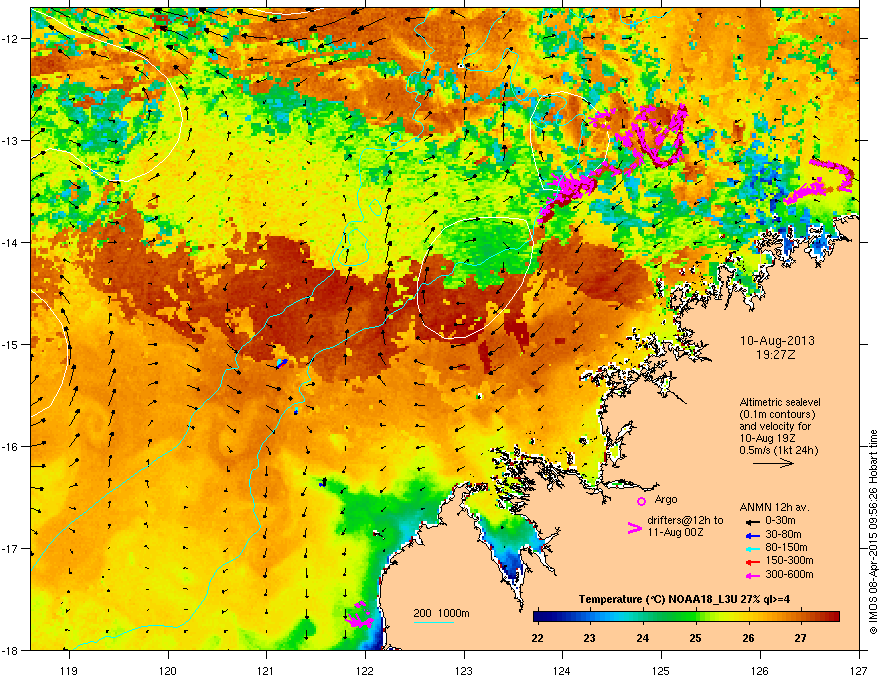Viewport: 880px width, 680px height.
Task: Click the "11-Aug 00Z" text
Action: (675, 532)
